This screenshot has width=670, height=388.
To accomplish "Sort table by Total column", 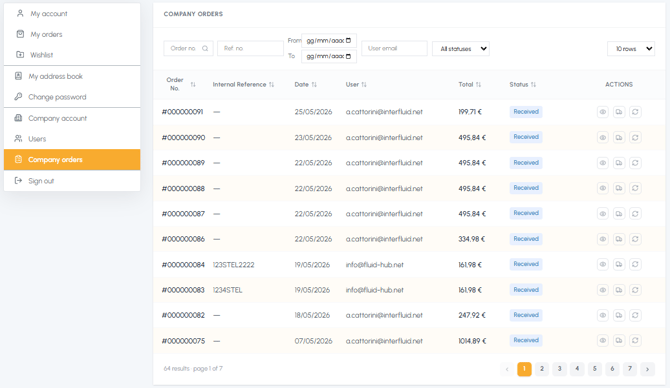I will (x=478, y=85).
